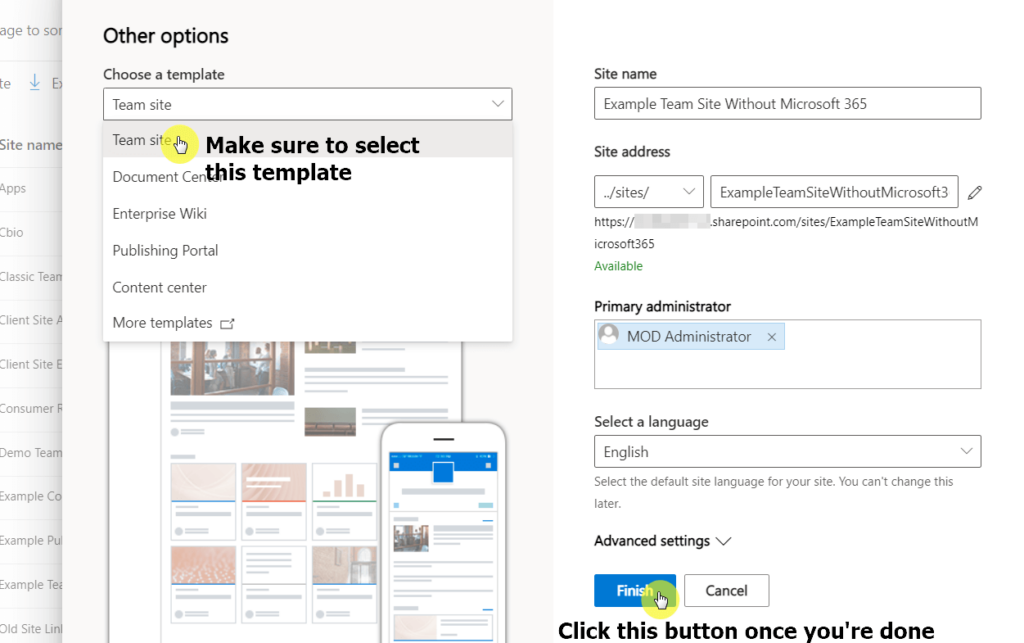
Task: Click the More templates external-link icon
Action: coord(227,324)
